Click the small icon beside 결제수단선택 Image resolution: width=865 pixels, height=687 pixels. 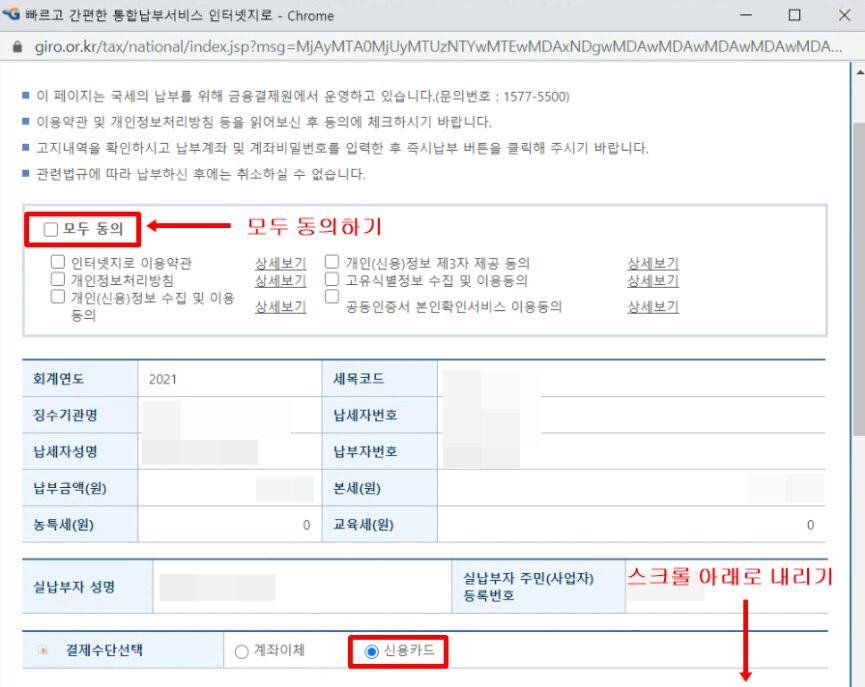(43, 650)
